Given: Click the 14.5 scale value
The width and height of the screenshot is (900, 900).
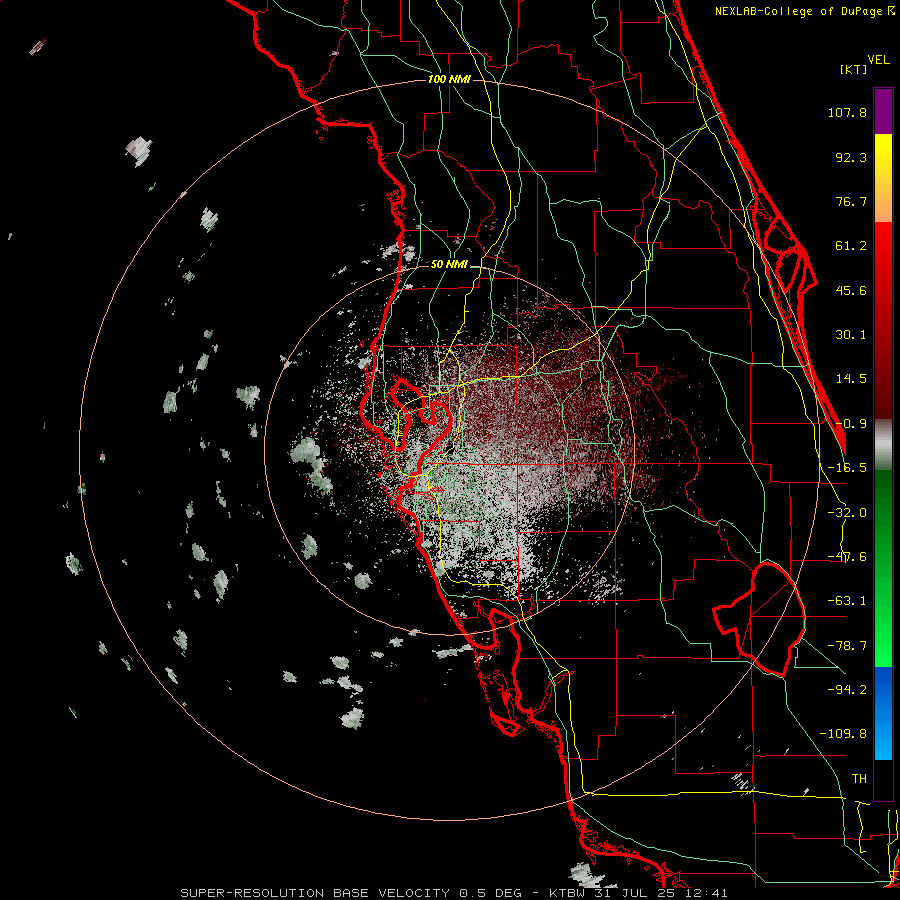Looking at the screenshot, I should pos(851,379).
